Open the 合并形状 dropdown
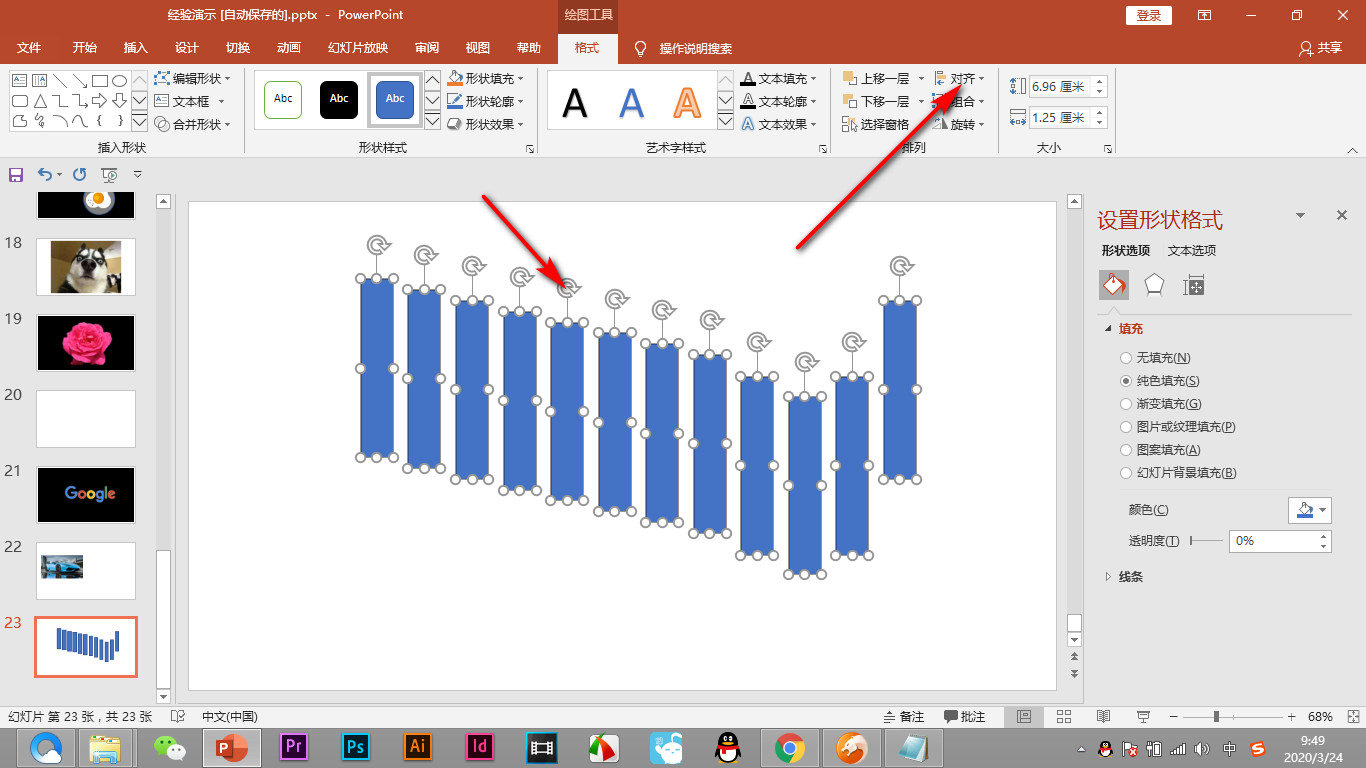1366x768 pixels. 193,124
